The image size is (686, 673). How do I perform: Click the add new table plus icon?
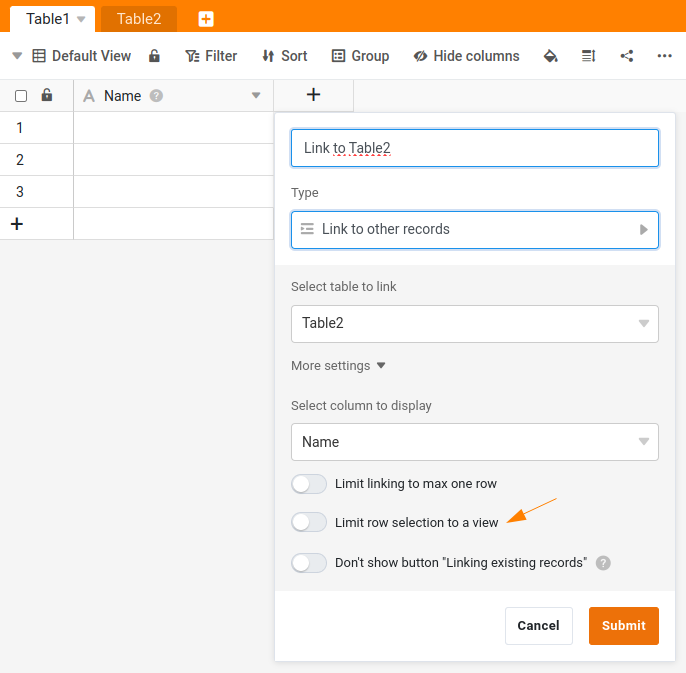(205, 19)
